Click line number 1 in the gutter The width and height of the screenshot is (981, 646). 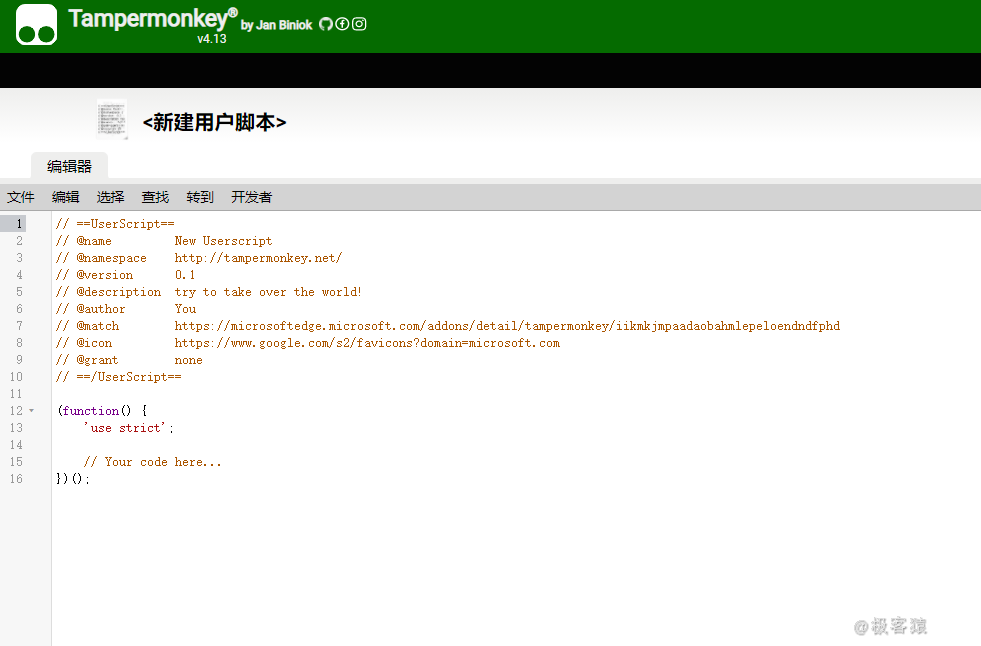coord(19,224)
